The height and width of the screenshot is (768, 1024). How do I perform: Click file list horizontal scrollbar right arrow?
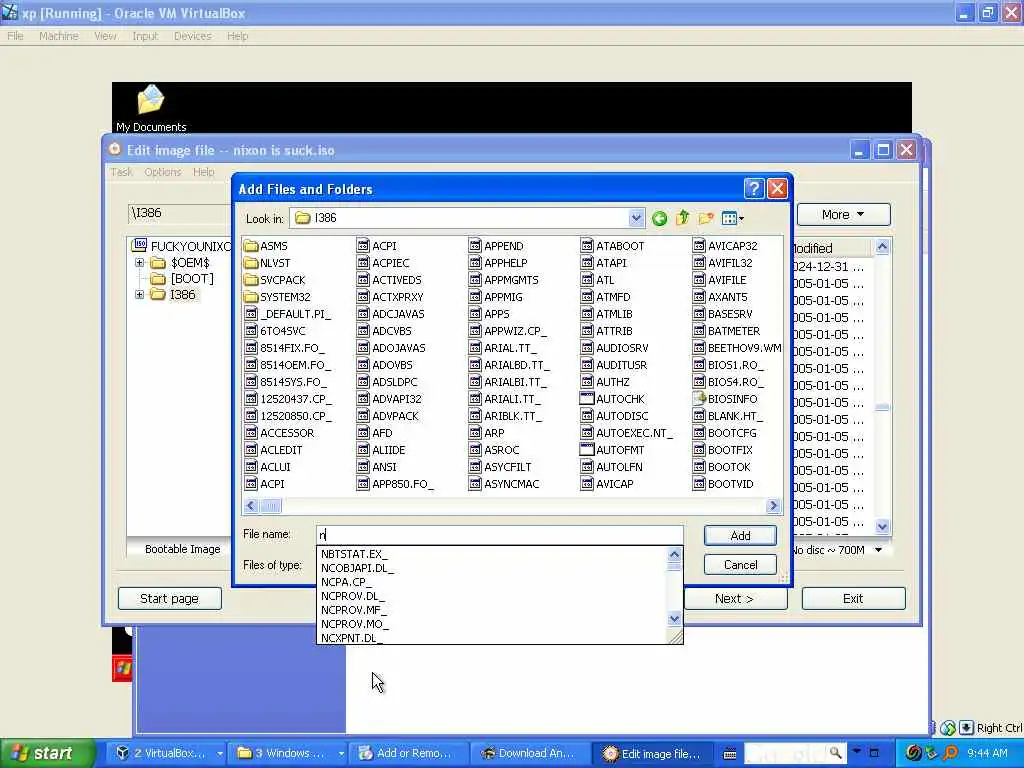point(773,505)
